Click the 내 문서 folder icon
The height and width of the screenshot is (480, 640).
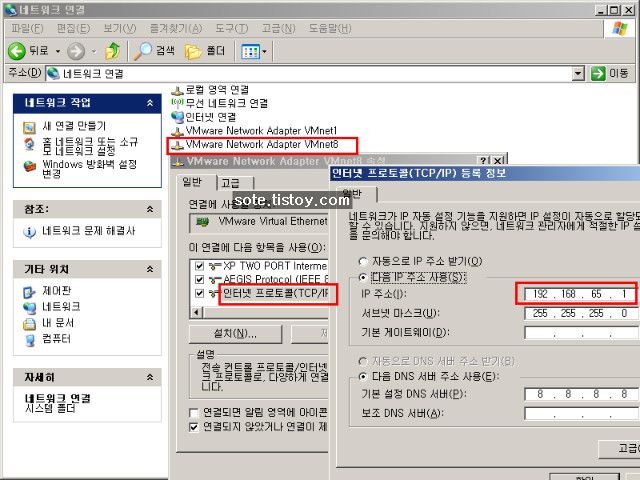(29, 324)
